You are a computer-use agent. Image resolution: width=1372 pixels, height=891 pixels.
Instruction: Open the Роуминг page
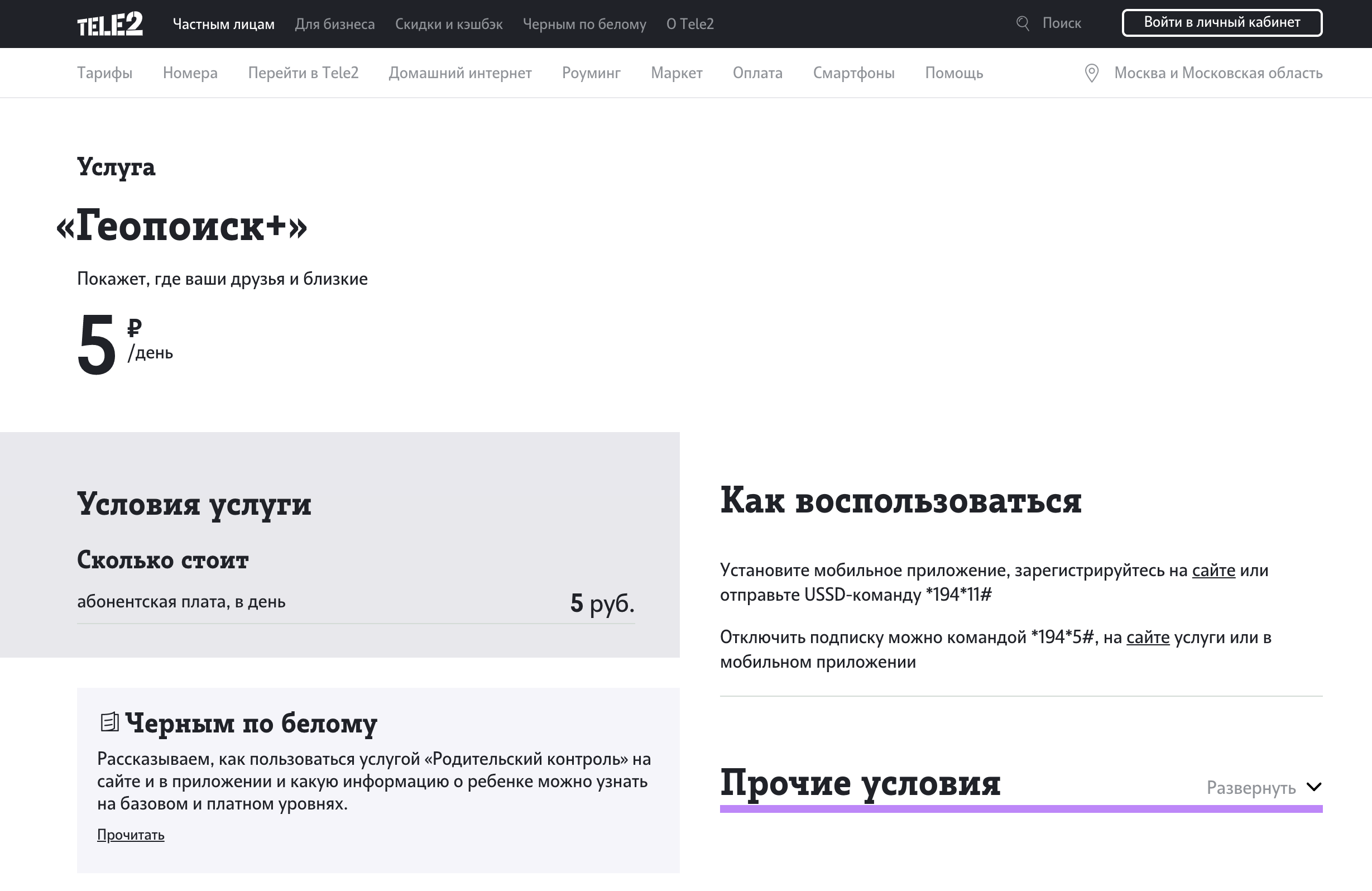point(592,73)
